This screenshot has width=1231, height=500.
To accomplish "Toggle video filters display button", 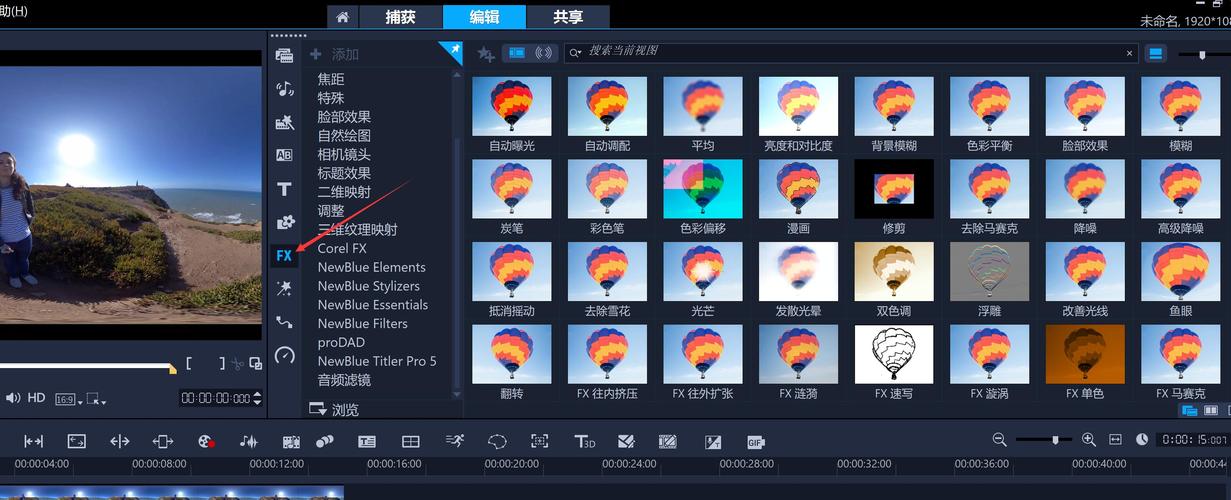I will 517,53.
